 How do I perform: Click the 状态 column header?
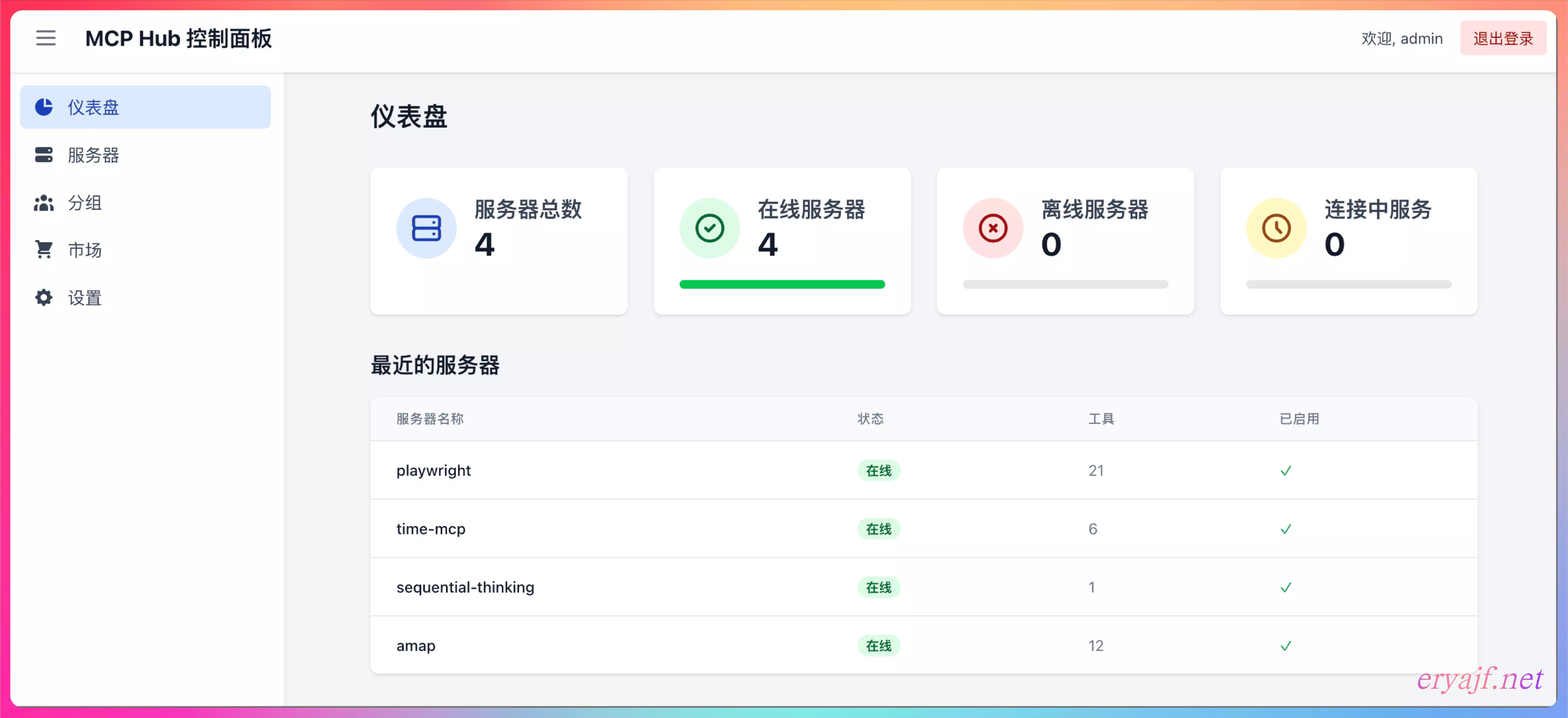click(871, 419)
